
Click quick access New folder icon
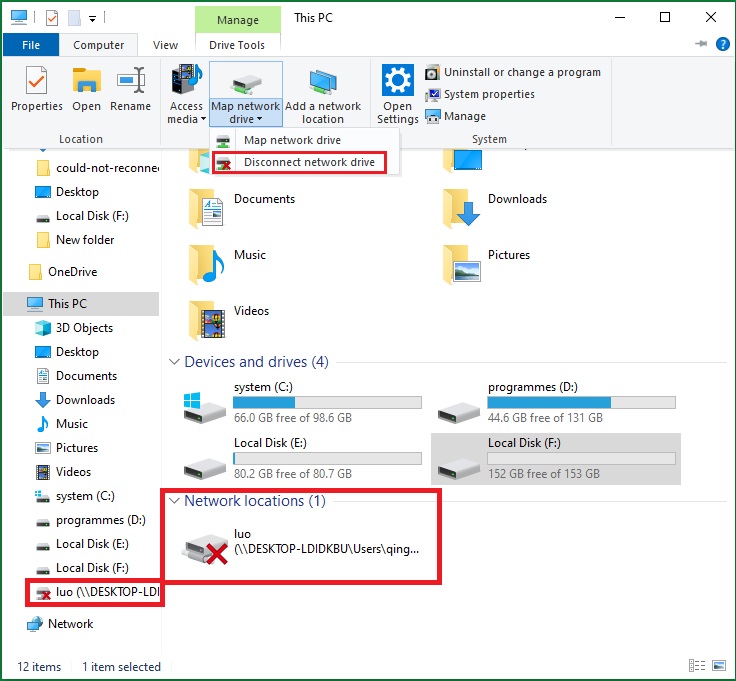[x=74, y=18]
